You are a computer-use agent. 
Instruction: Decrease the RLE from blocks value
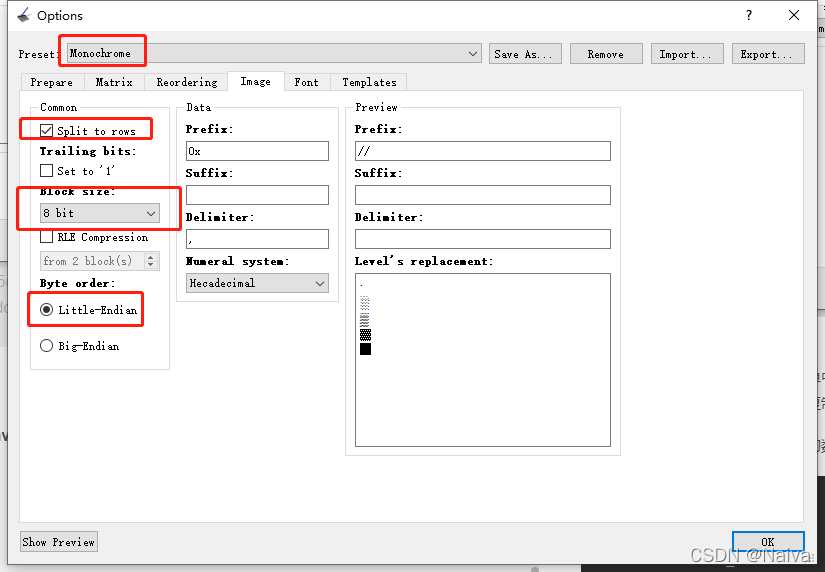coord(150,264)
